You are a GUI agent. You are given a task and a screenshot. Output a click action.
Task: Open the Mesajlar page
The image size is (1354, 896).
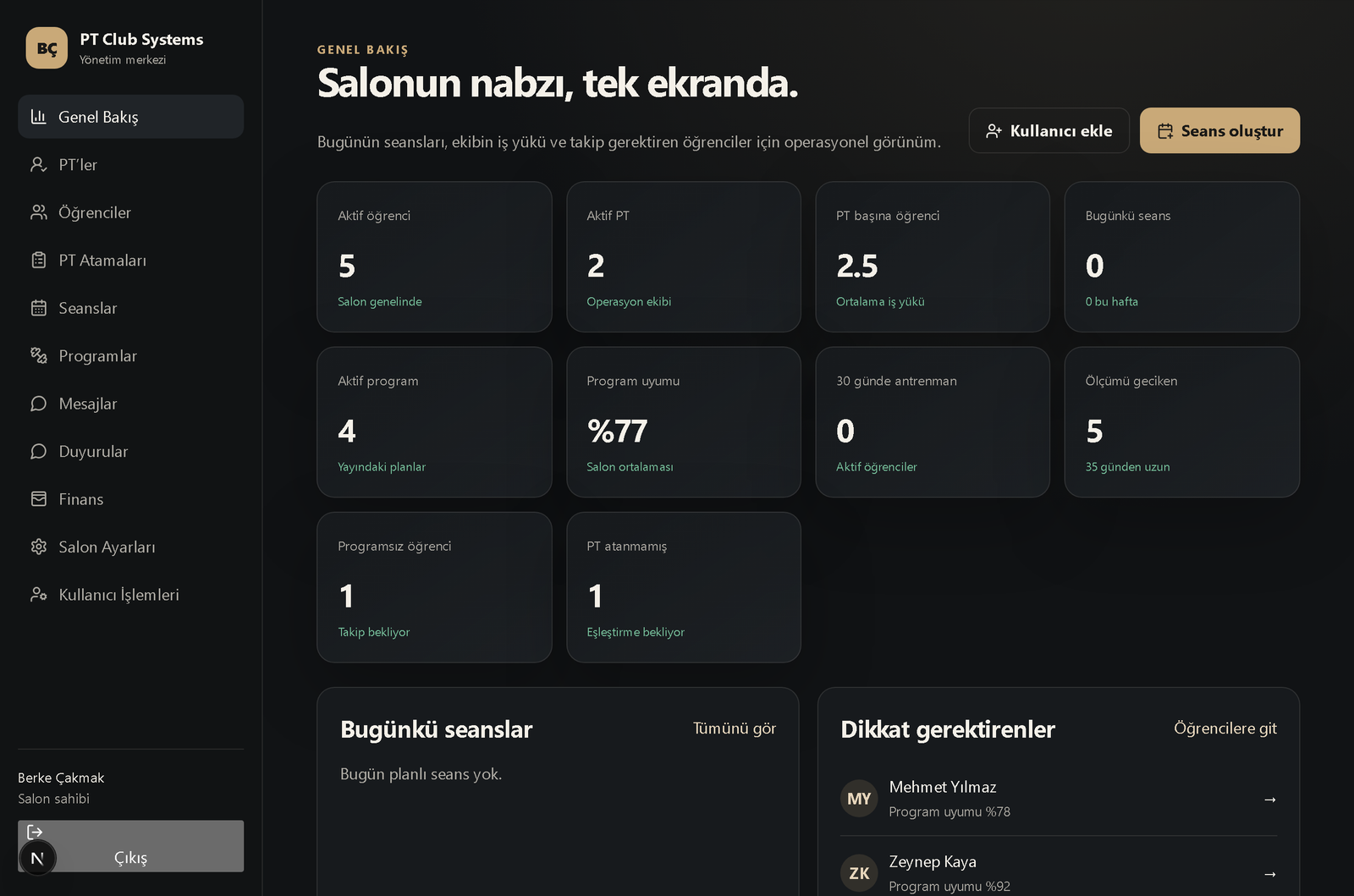[x=130, y=404]
